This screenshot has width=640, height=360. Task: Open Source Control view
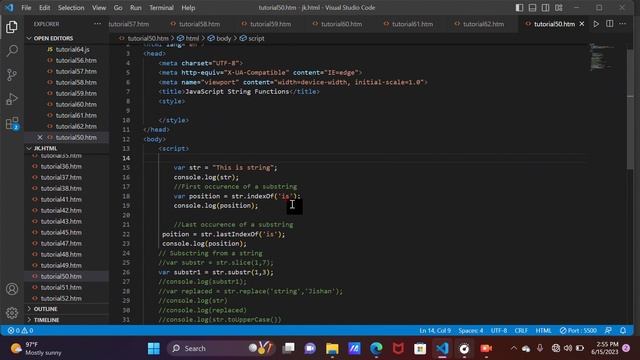click(x=12, y=75)
